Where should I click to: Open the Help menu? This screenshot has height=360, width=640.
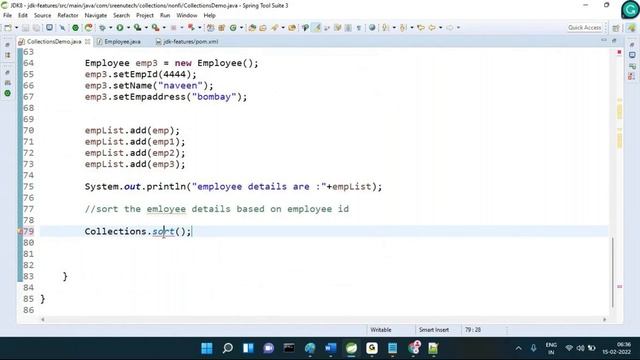tap(209, 15)
